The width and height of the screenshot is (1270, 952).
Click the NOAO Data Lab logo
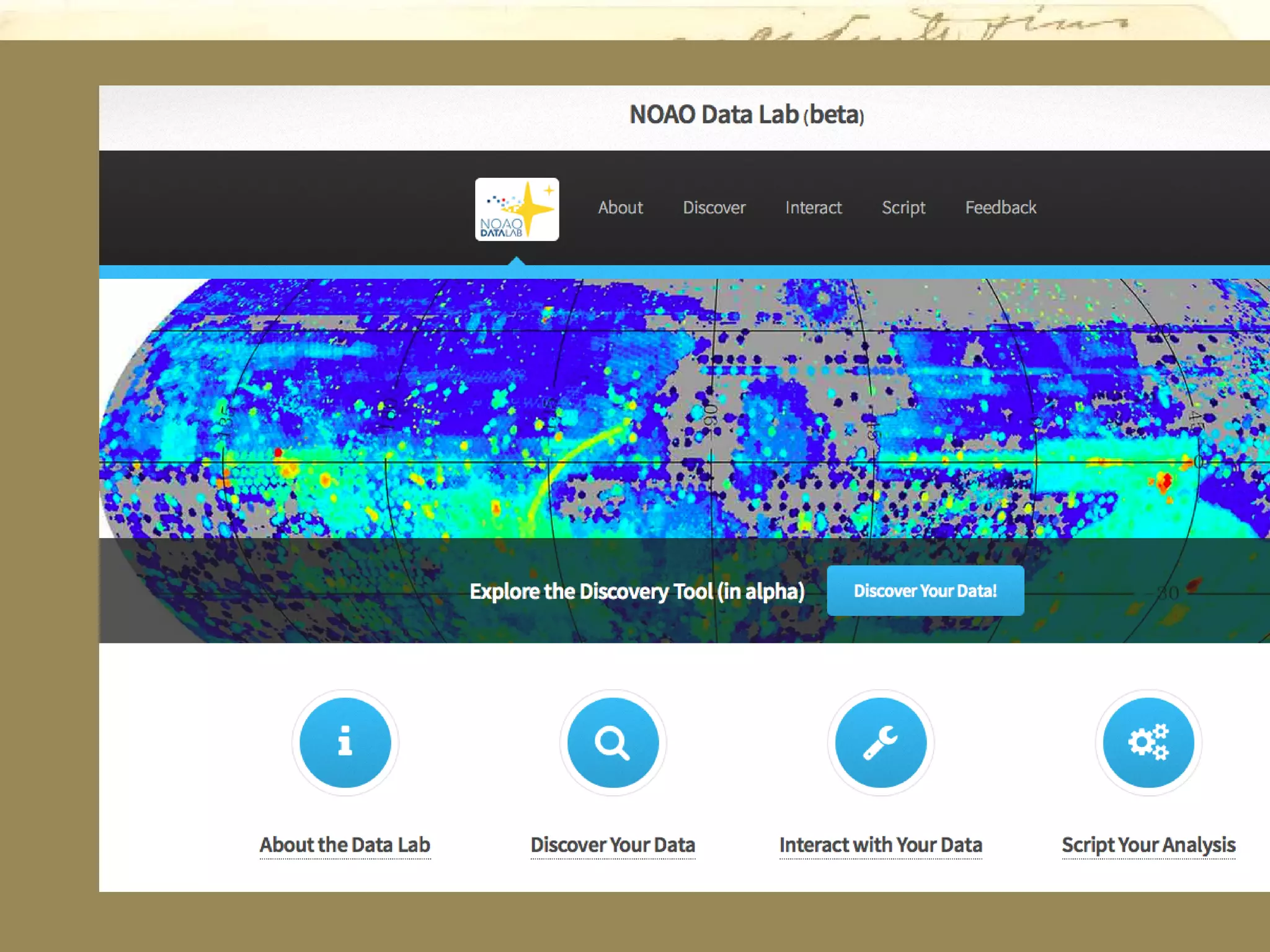coord(517,209)
